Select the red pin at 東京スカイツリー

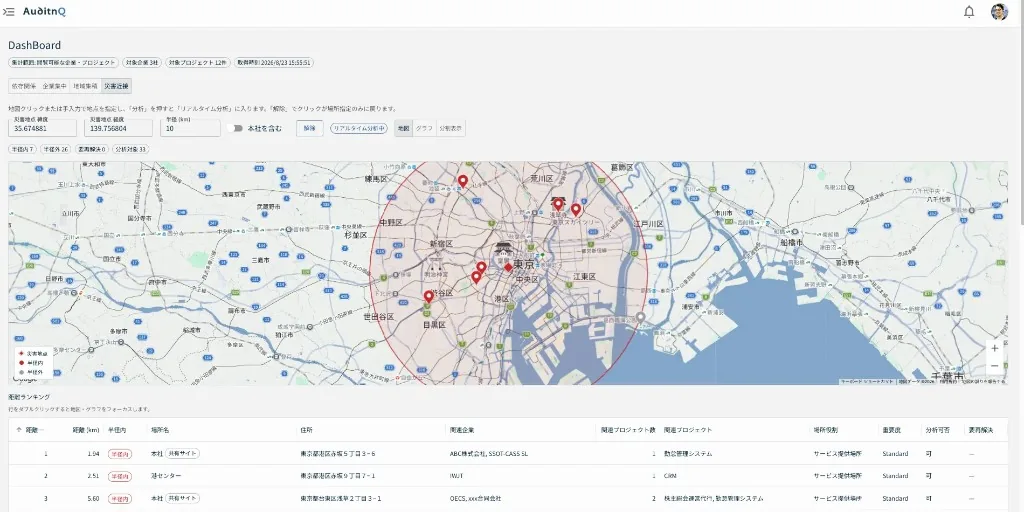pyautogui.click(x=575, y=210)
